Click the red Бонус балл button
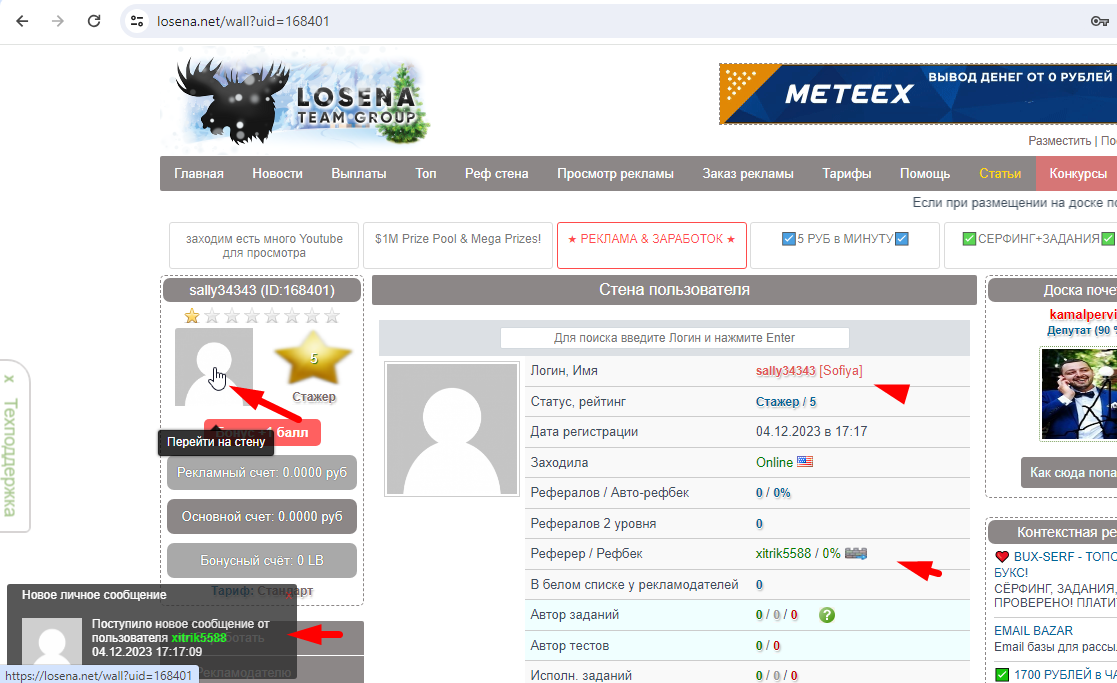Screen dimensions: 1117x683 click(262, 432)
